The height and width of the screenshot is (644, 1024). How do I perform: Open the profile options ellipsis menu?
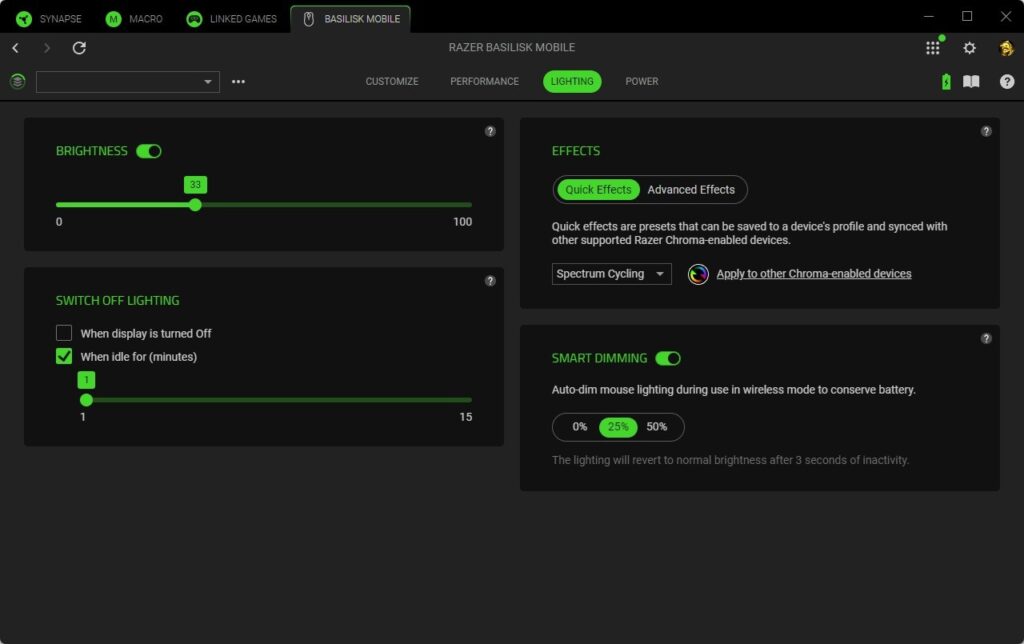pyautogui.click(x=238, y=82)
